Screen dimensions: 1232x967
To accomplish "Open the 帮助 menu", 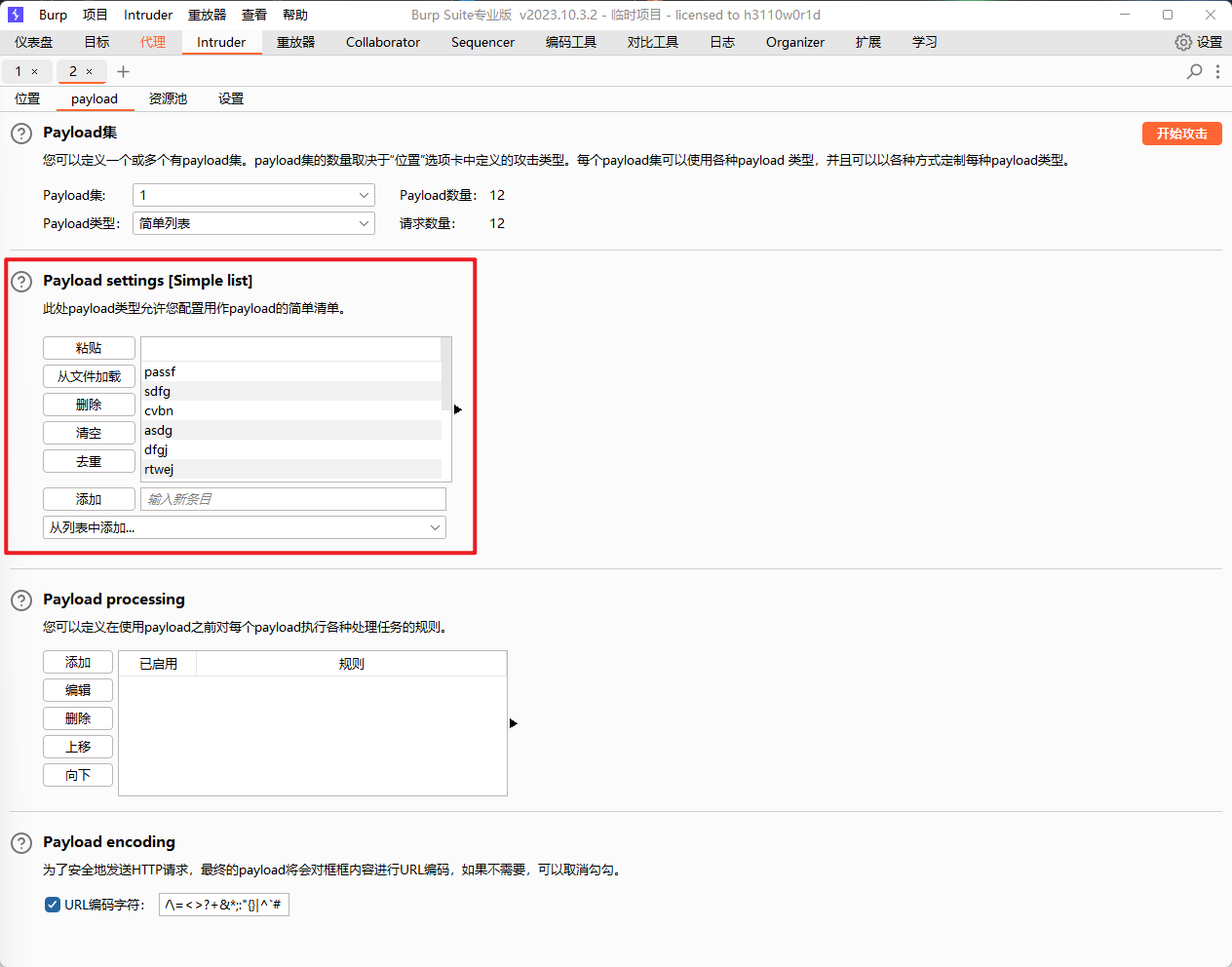I will [295, 15].
